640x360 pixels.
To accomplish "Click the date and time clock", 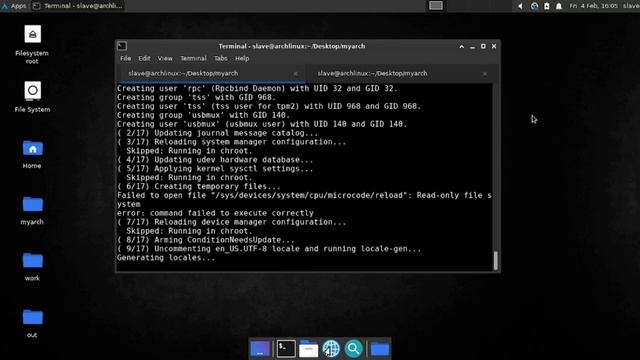I will pyautogui.click(x=593, y=6).
